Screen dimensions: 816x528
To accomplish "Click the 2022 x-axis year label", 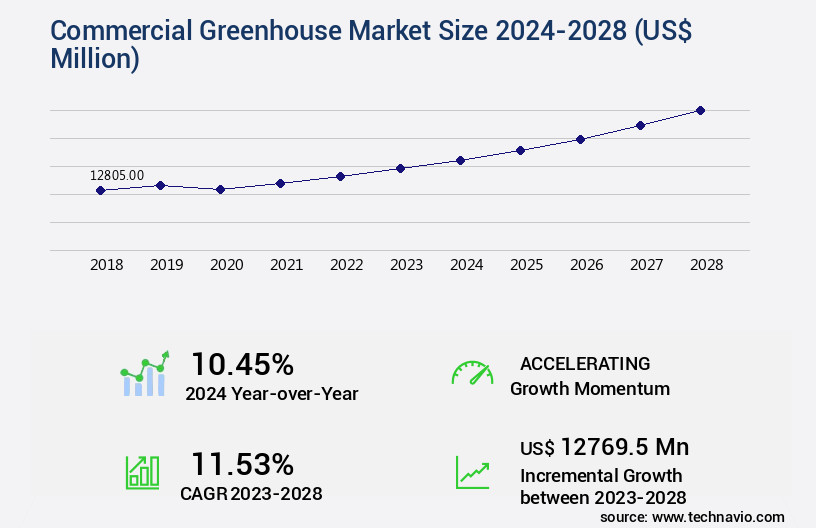I will (347, 265).
